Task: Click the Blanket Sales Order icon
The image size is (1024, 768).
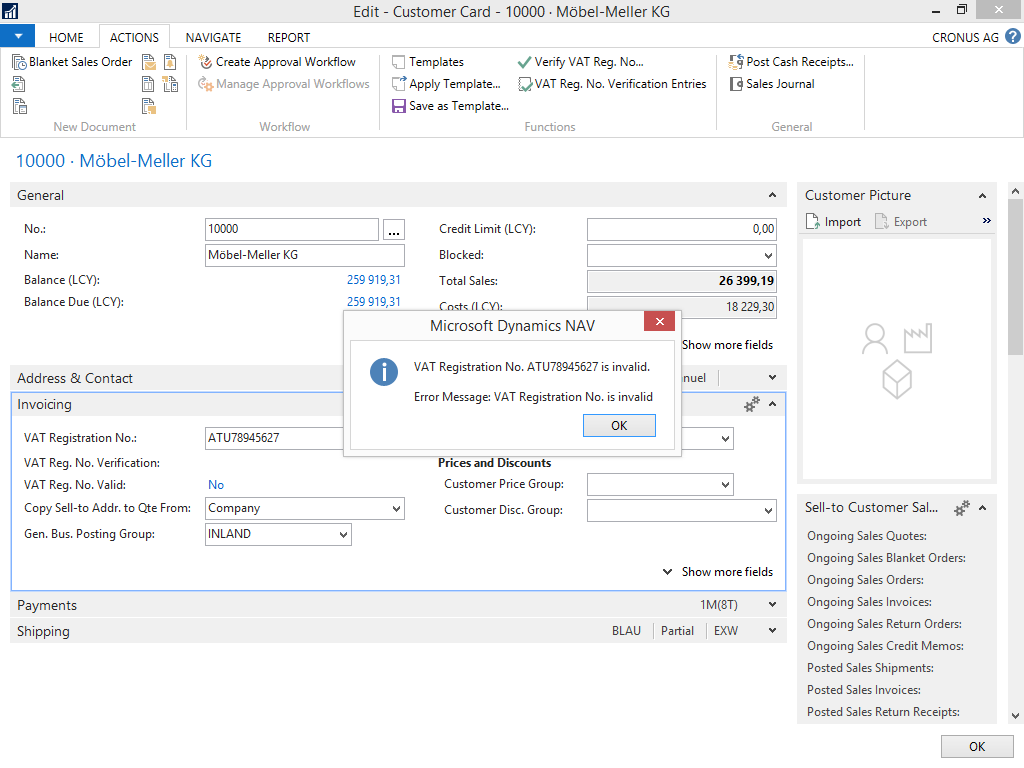Action: tap(19, 62)
